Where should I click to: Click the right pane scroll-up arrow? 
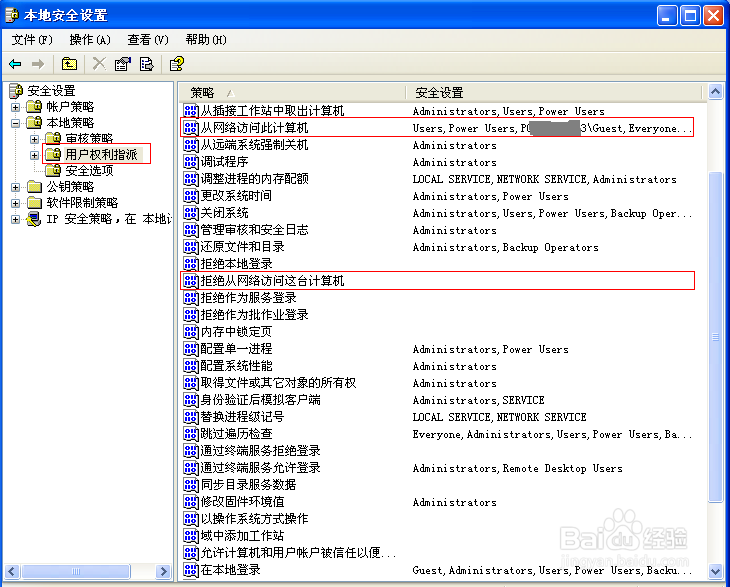pyautogui.click(x=716, y=92)
